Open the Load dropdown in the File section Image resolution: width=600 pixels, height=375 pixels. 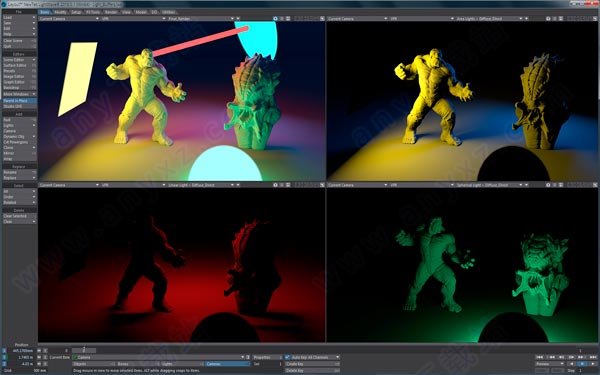pyautogui.click(x=20, y=18)
